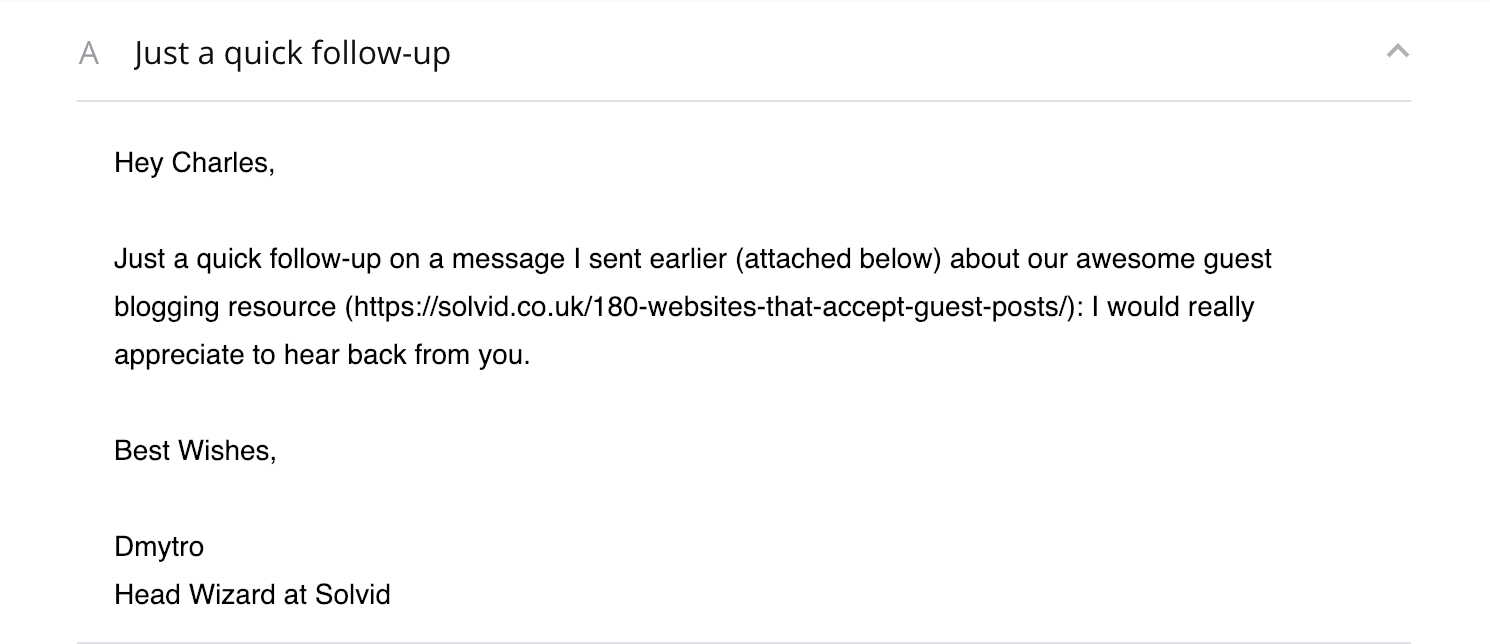
Task: Click "appreciate to hear back from you."
Action: (322, 355)
